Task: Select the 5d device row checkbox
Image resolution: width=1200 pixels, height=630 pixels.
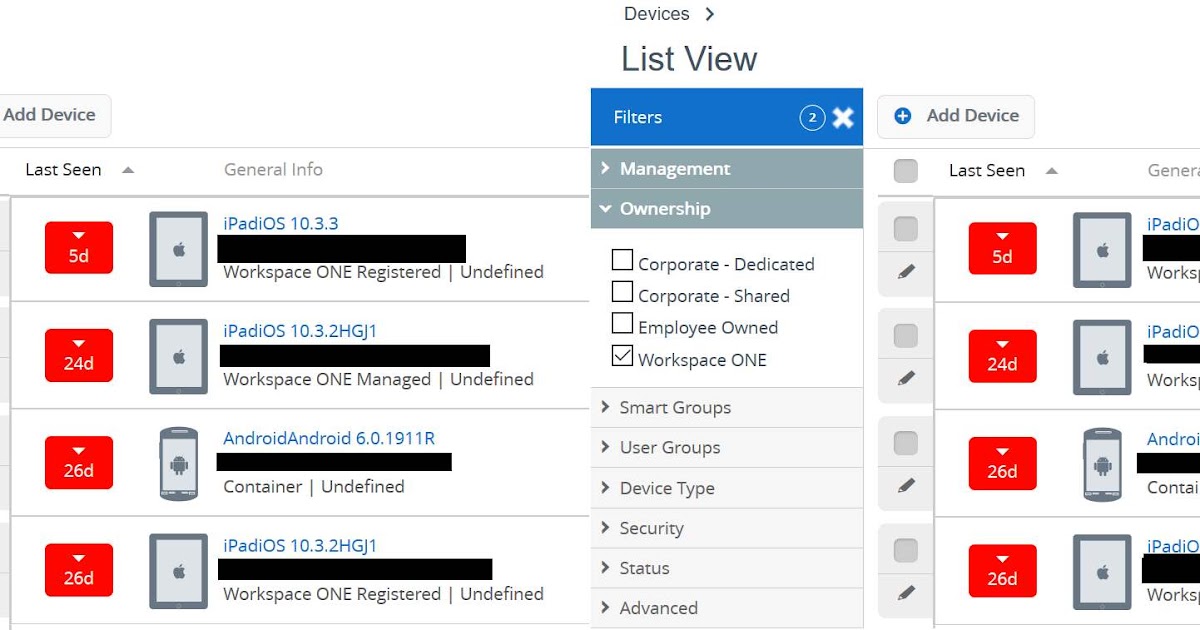Action: click(905, 229)
